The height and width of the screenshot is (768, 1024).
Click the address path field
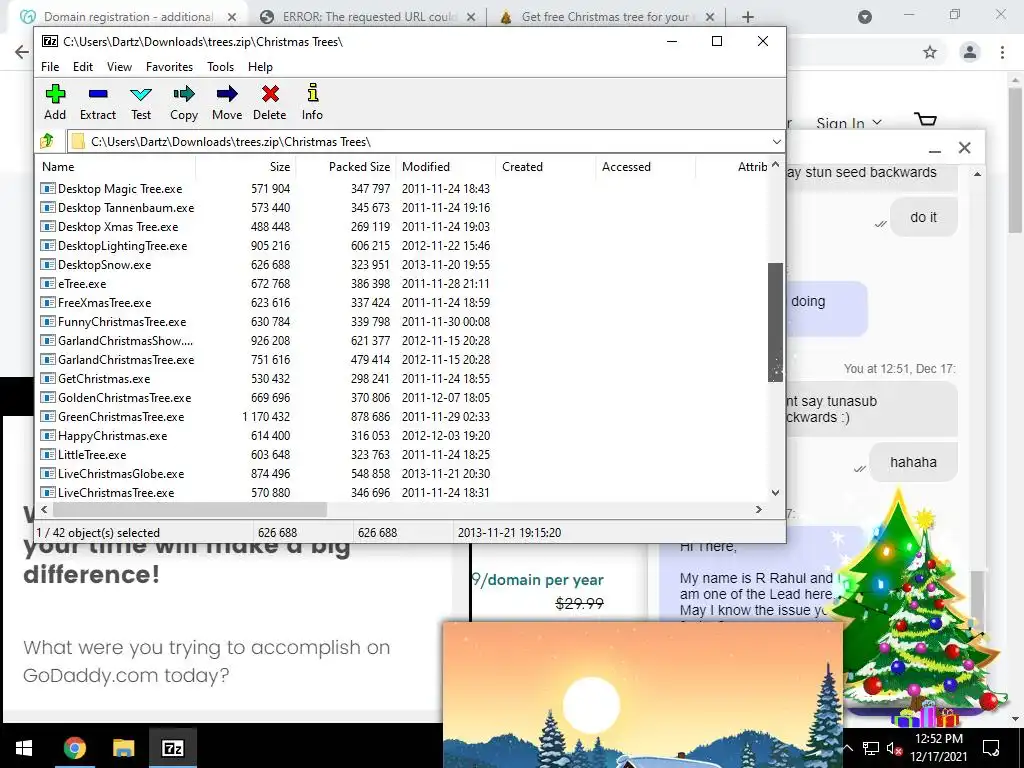point(418,142)
